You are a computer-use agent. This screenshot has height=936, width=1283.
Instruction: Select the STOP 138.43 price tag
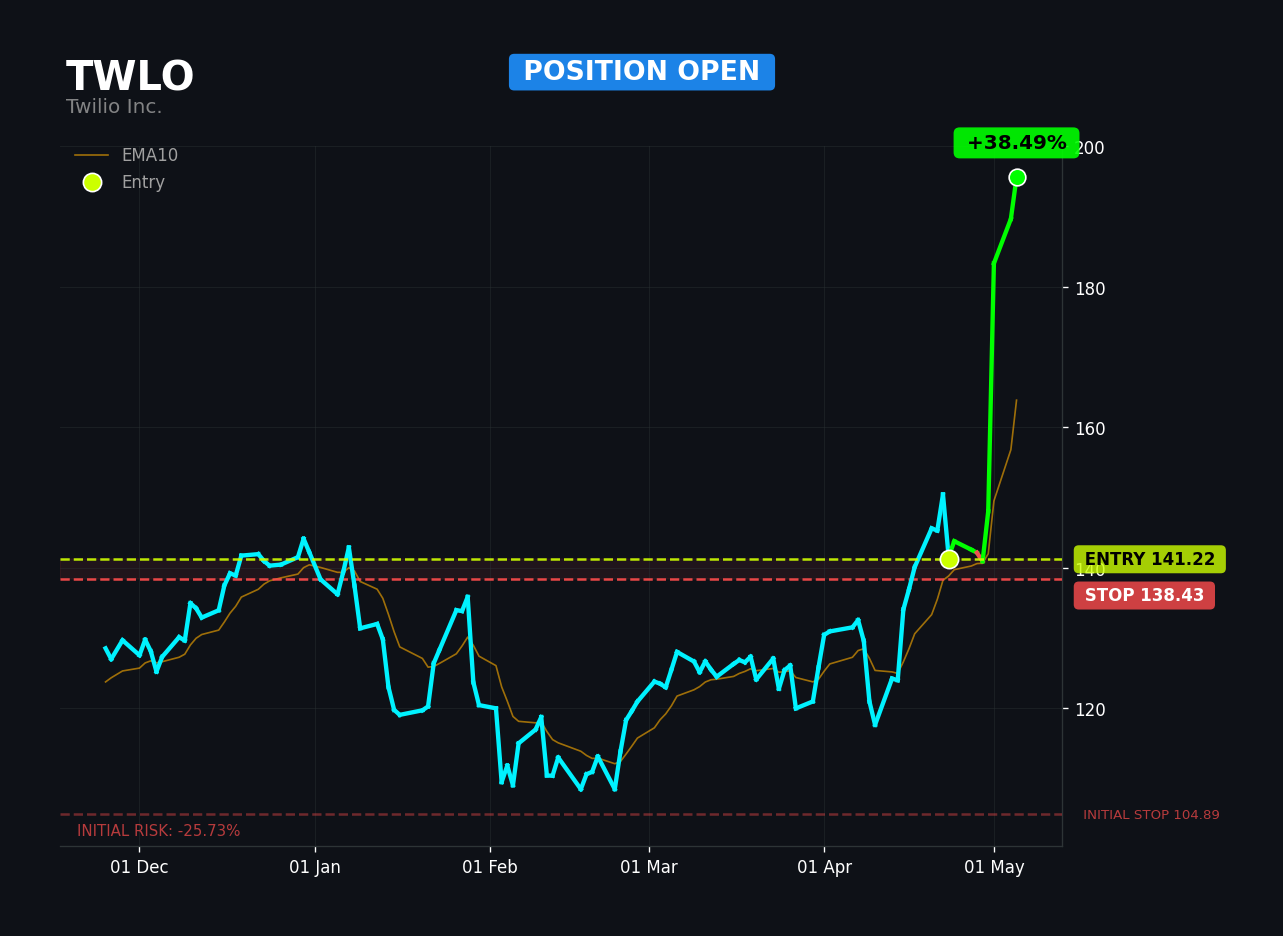click(1144, 595)
